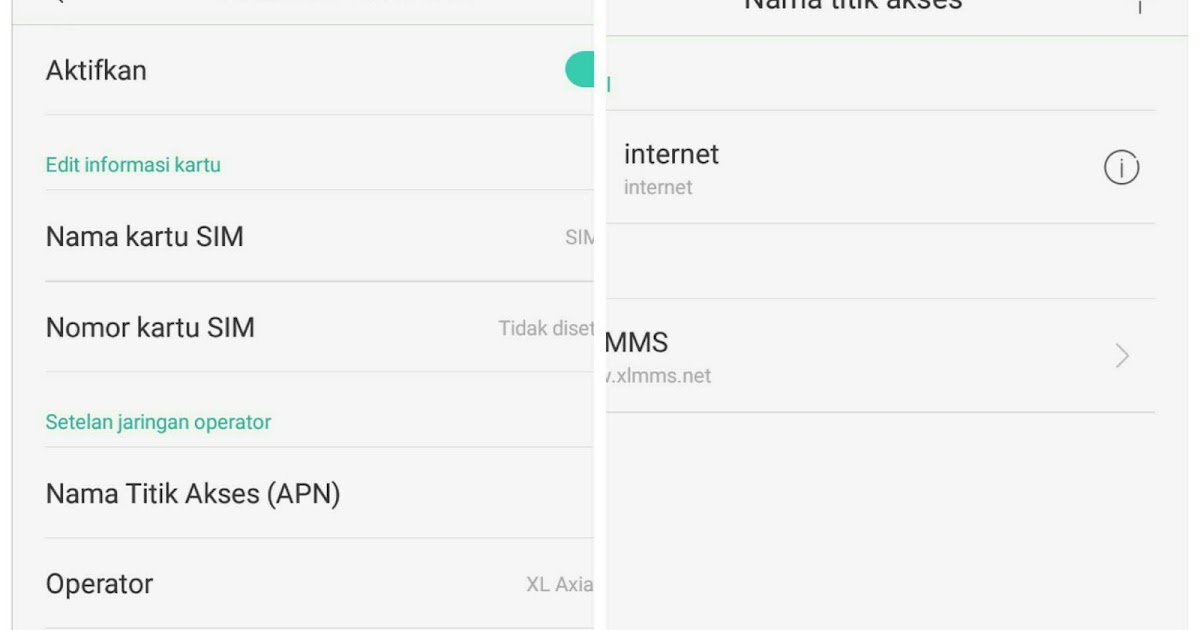The width and height of the screenshot is (1200, 630).
Task: Tap the SIM name value beside Nama kartu SIM
Action: tap(580, 238)
